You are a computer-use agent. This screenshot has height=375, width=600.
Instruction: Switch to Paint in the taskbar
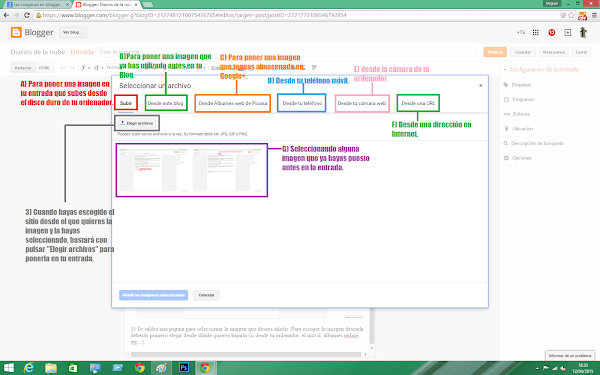(161, 368)
